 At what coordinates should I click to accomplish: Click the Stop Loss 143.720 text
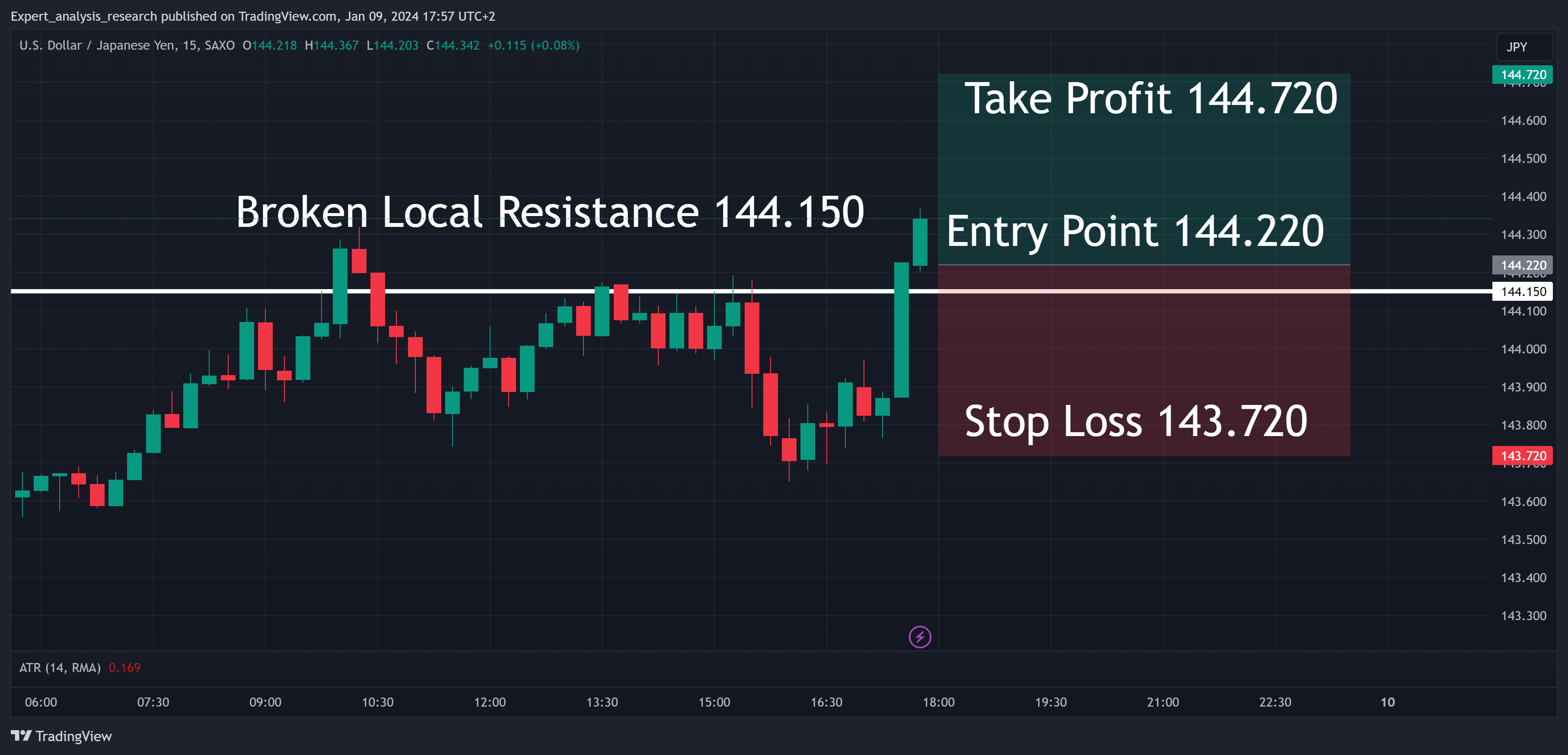[x=1136, y=421]
